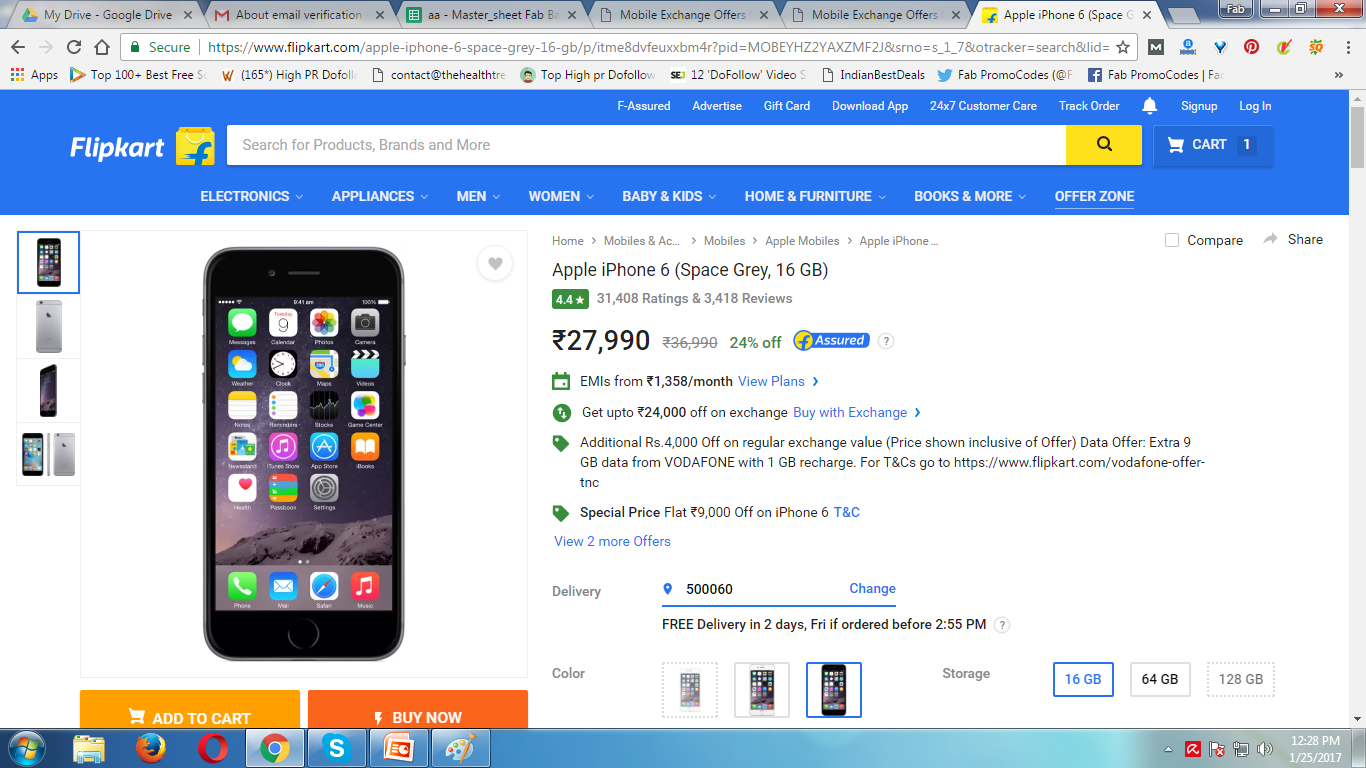
Task: Open Skype from the taskbar
Action: click(336, 748)
